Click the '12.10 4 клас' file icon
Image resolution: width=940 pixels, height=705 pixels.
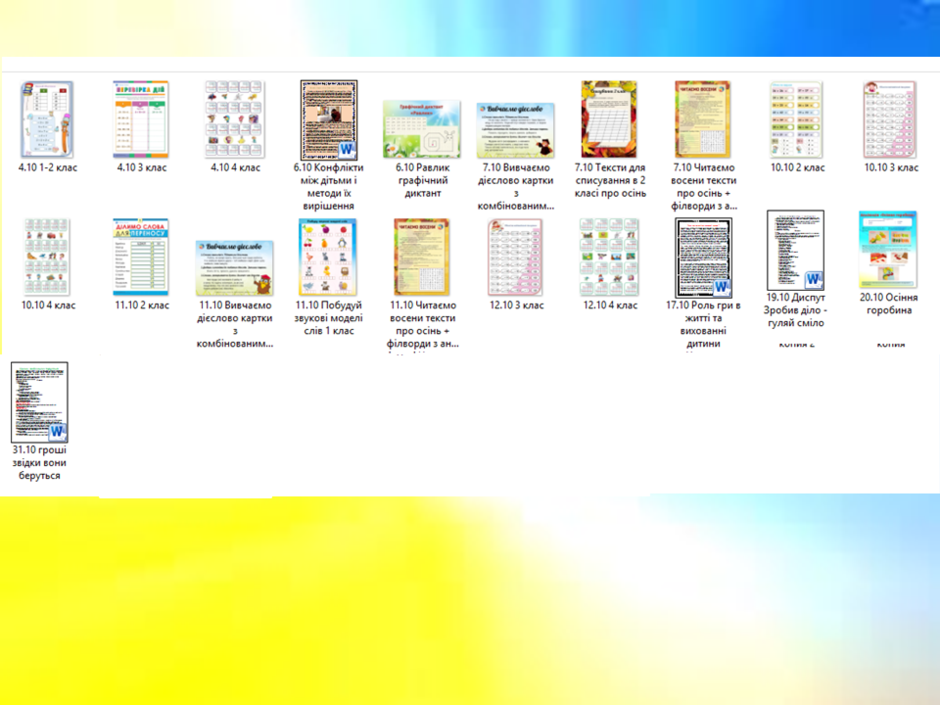(609, 257)
